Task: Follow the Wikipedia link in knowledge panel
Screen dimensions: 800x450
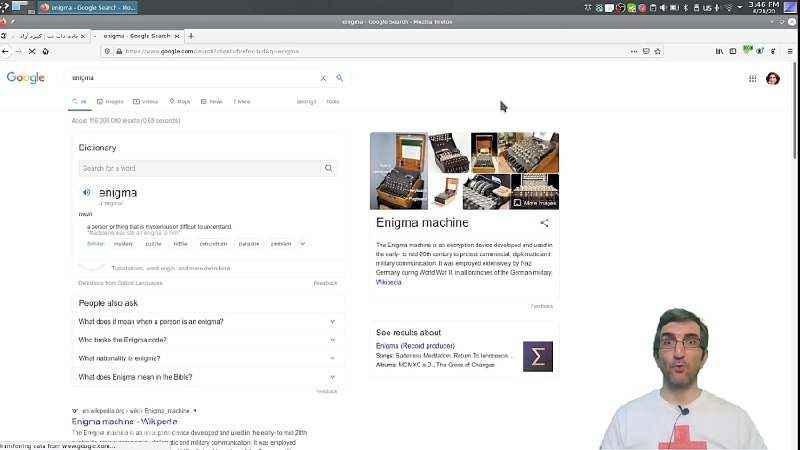Action: 388,282
